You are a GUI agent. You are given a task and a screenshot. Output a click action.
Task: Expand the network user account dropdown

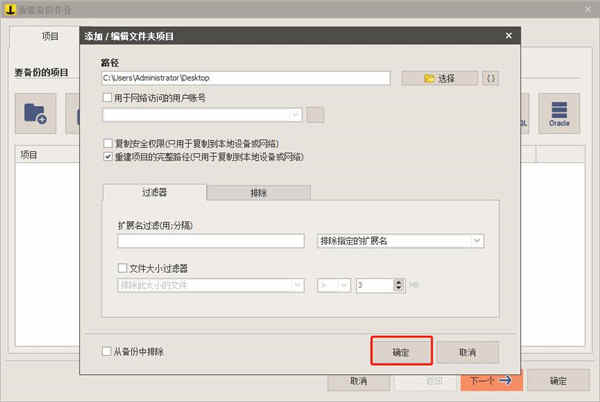click(202, 115)
